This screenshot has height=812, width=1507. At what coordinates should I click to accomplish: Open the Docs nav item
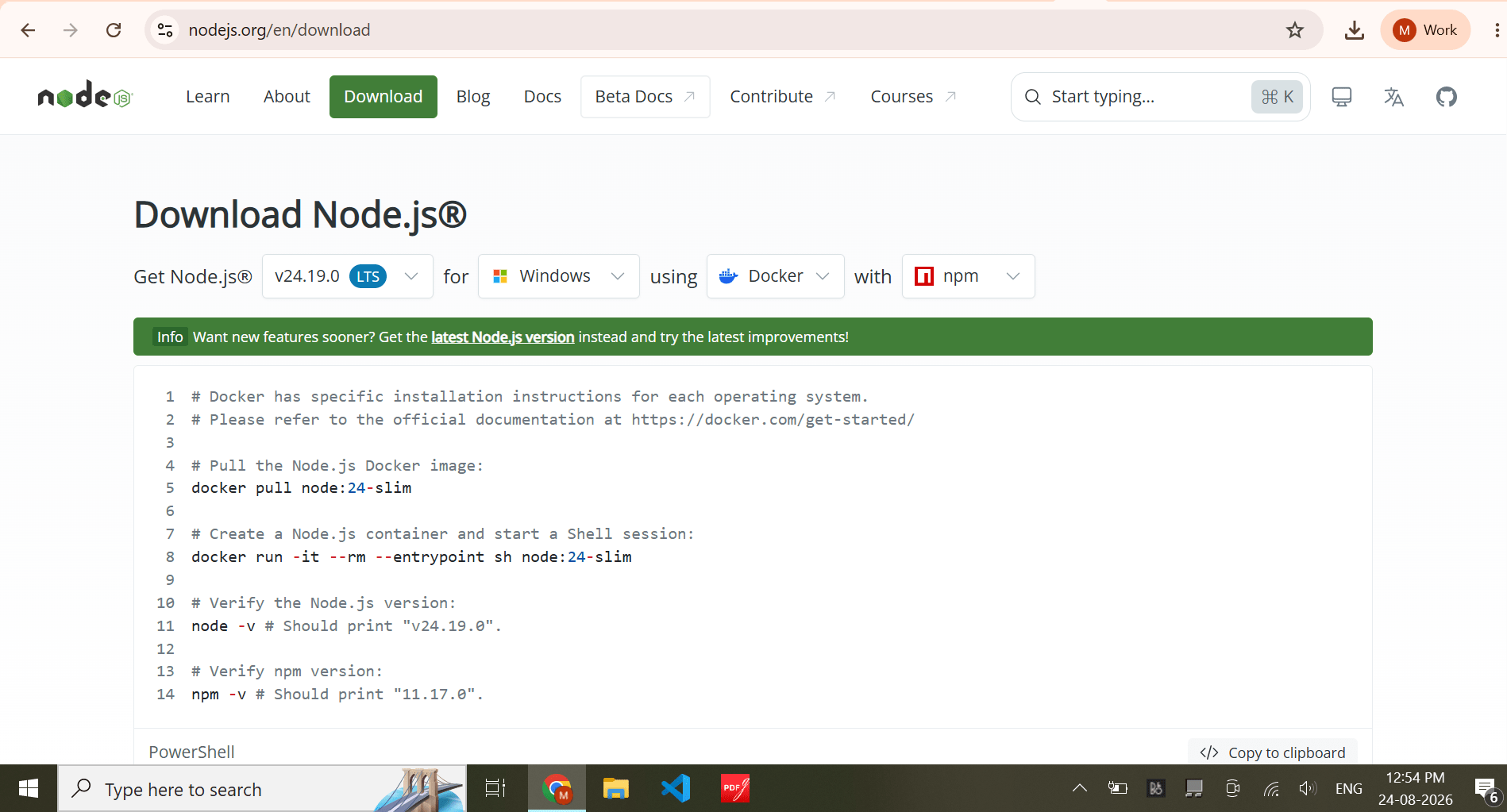point(542,97)
